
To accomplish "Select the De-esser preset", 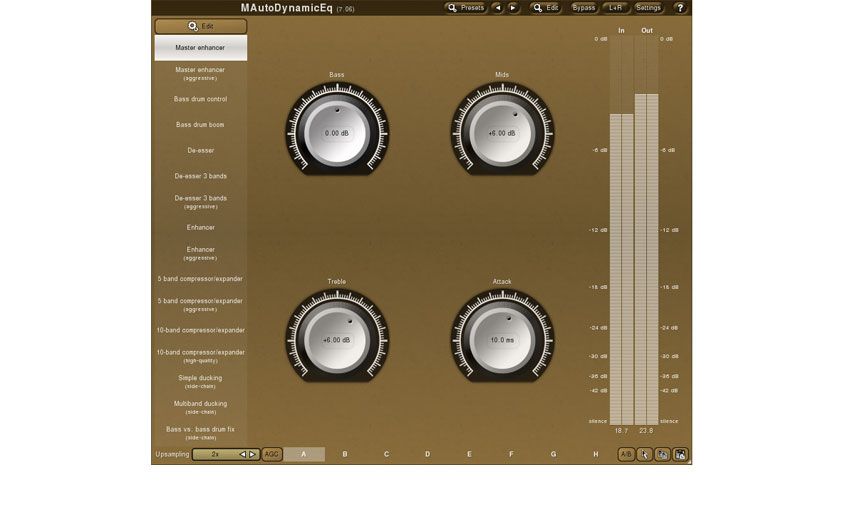I will (201, 151).
